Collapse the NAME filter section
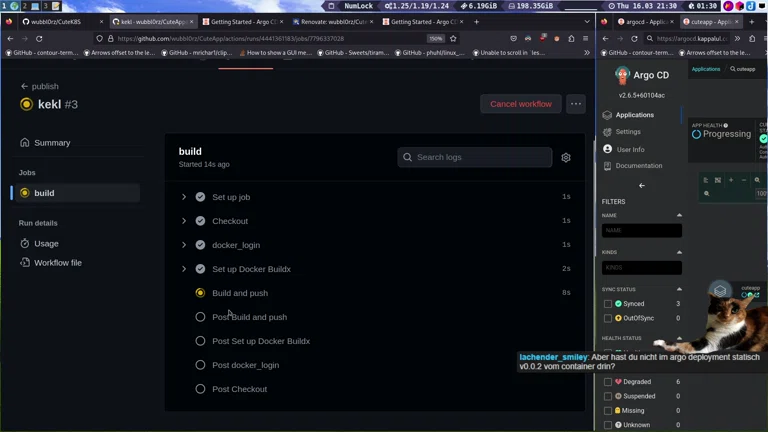Image resolution: width=768 pixels, height=432 pixels. tap(679, 215)
